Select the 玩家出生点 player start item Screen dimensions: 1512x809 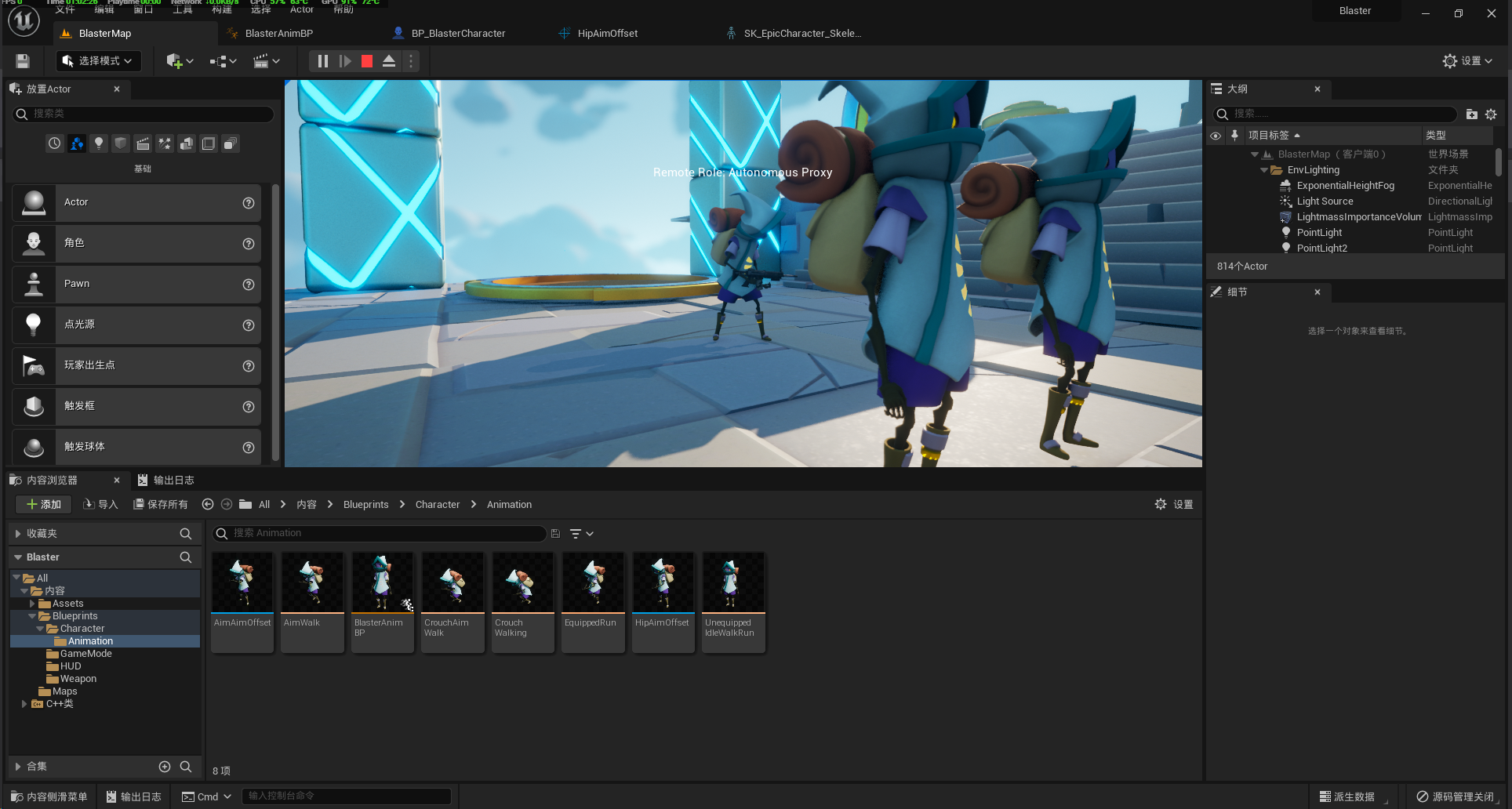coord(136,365)
